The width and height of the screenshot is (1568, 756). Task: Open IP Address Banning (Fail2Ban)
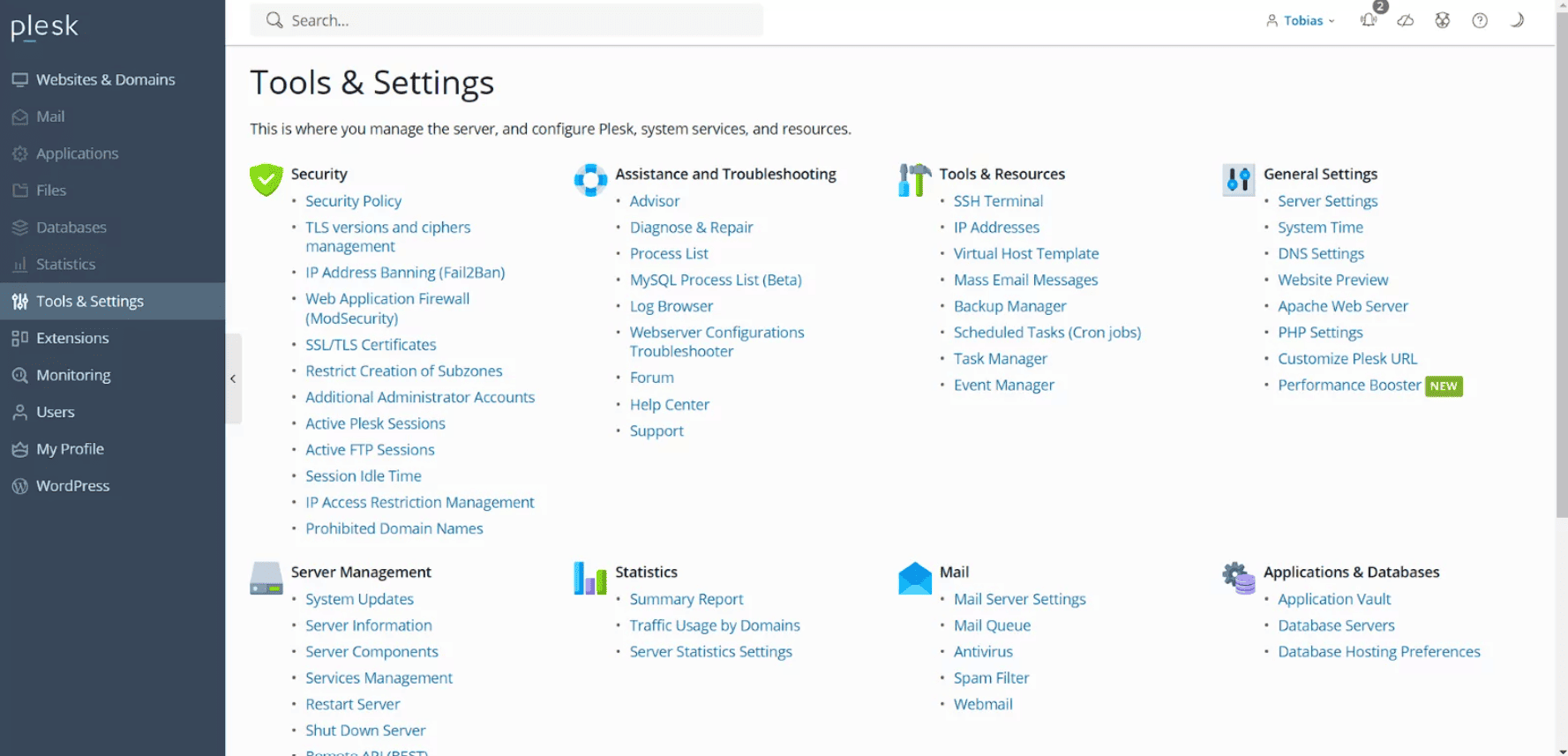click(405, 273)
